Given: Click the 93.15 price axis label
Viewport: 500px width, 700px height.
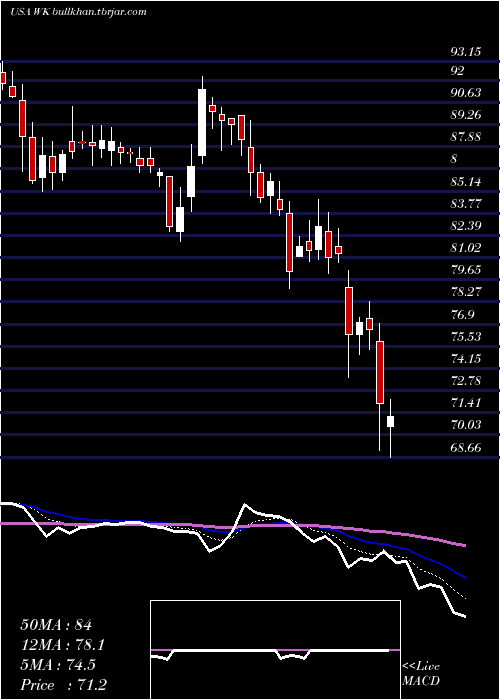Looking at the screenshot, I should 466,52.
